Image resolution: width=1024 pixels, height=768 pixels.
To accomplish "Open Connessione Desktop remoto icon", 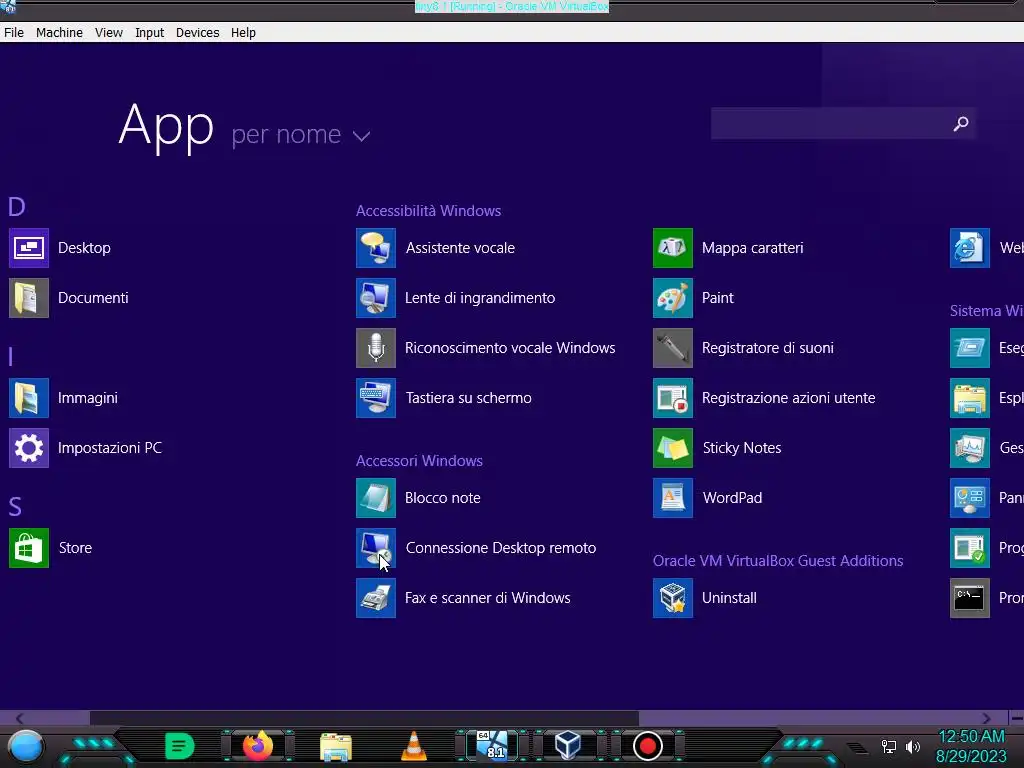I will pyautogui.click(x=376, y=548).
